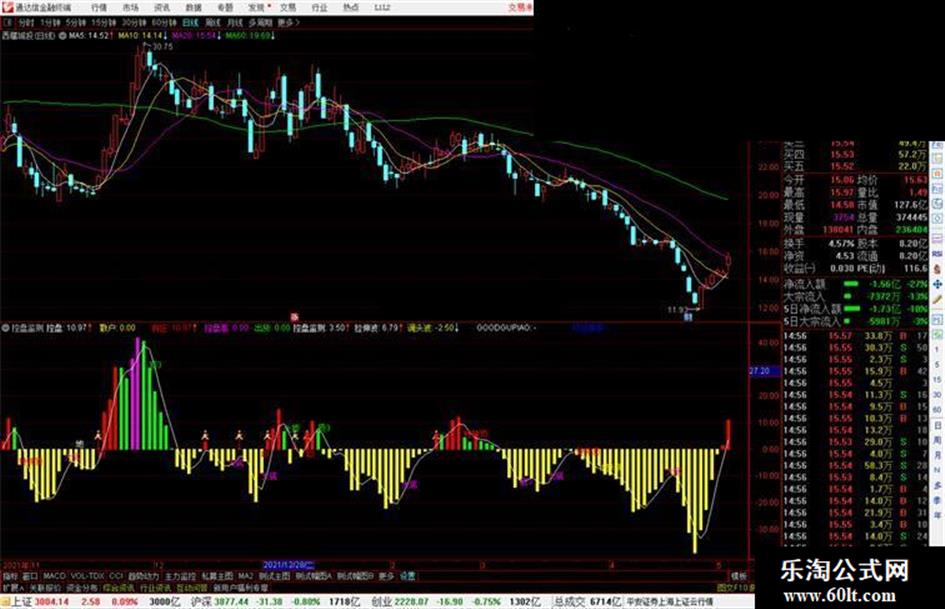
Task: Click the highlighted date marker 2021/12/28
Action: [x=289, y=565]
